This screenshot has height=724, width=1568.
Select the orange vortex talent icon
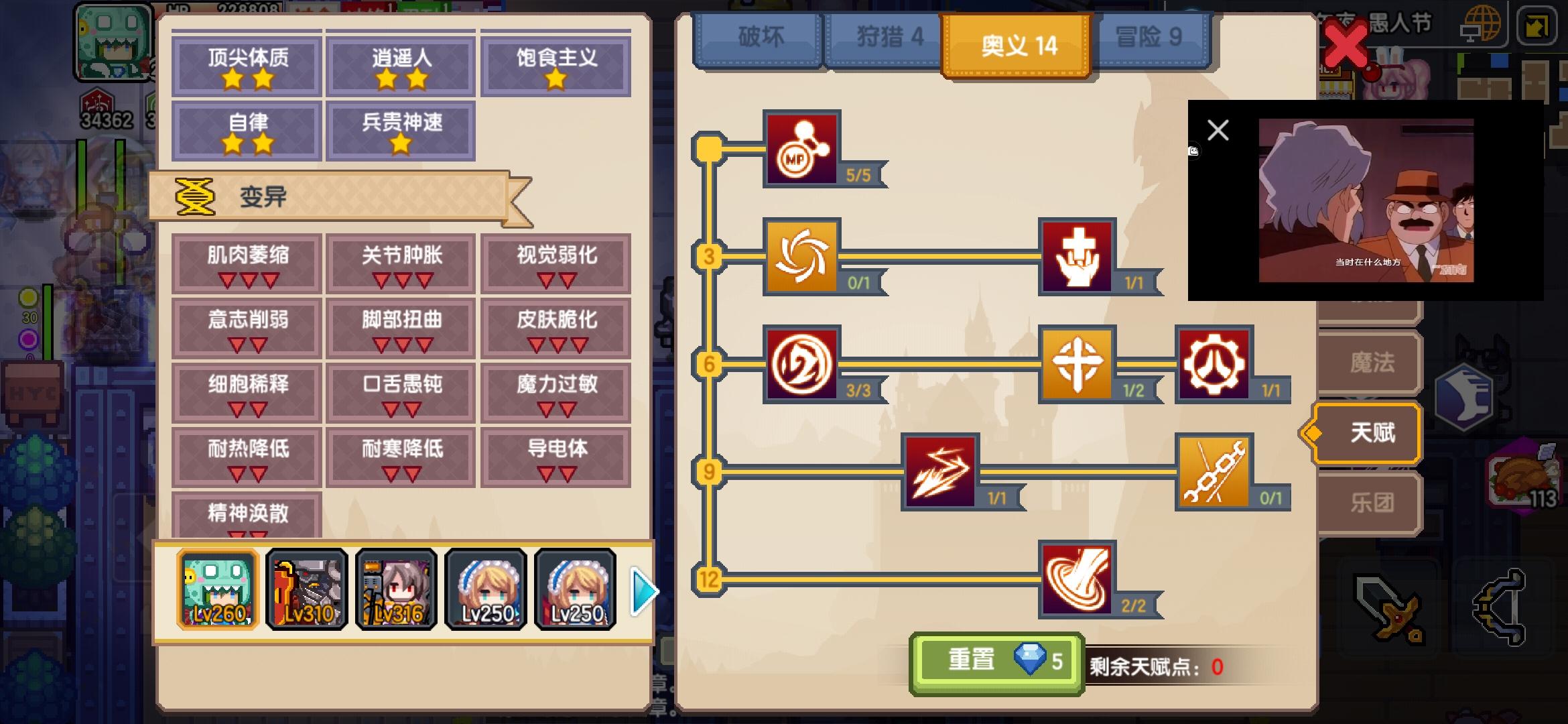pyautogui.click(x=802, y=256)
